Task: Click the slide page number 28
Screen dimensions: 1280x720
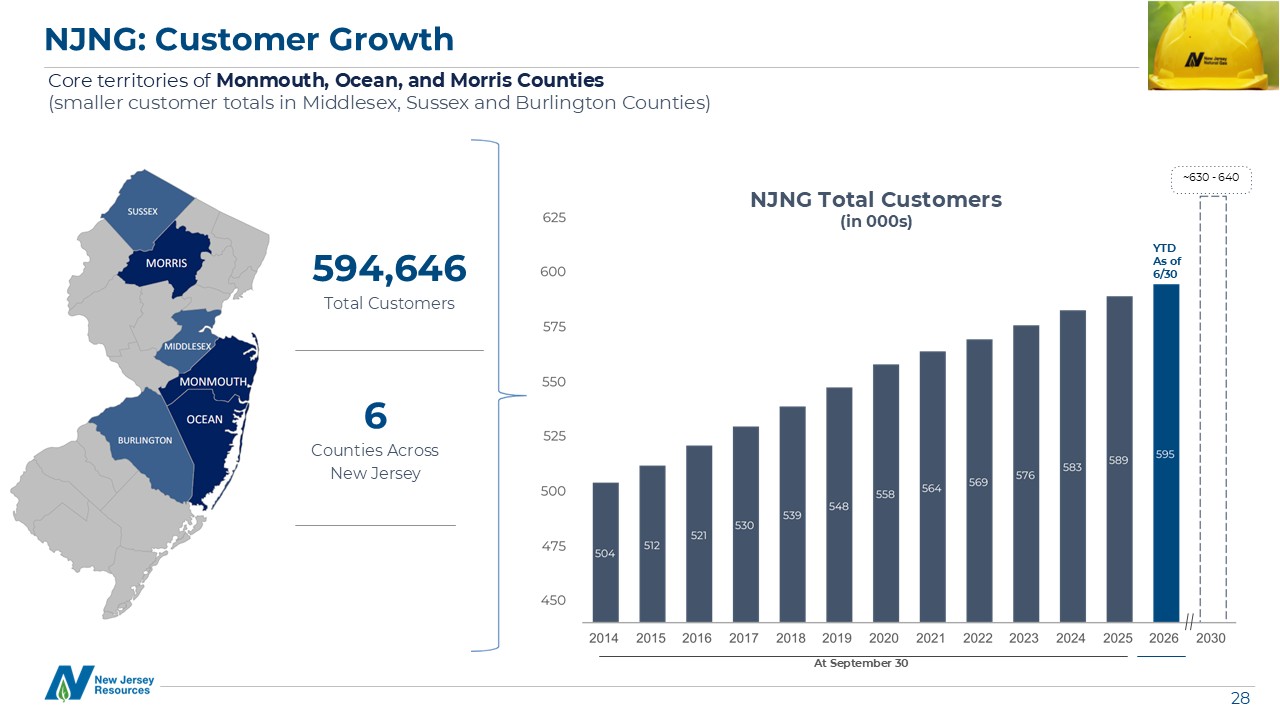Action: (1240, 698)
